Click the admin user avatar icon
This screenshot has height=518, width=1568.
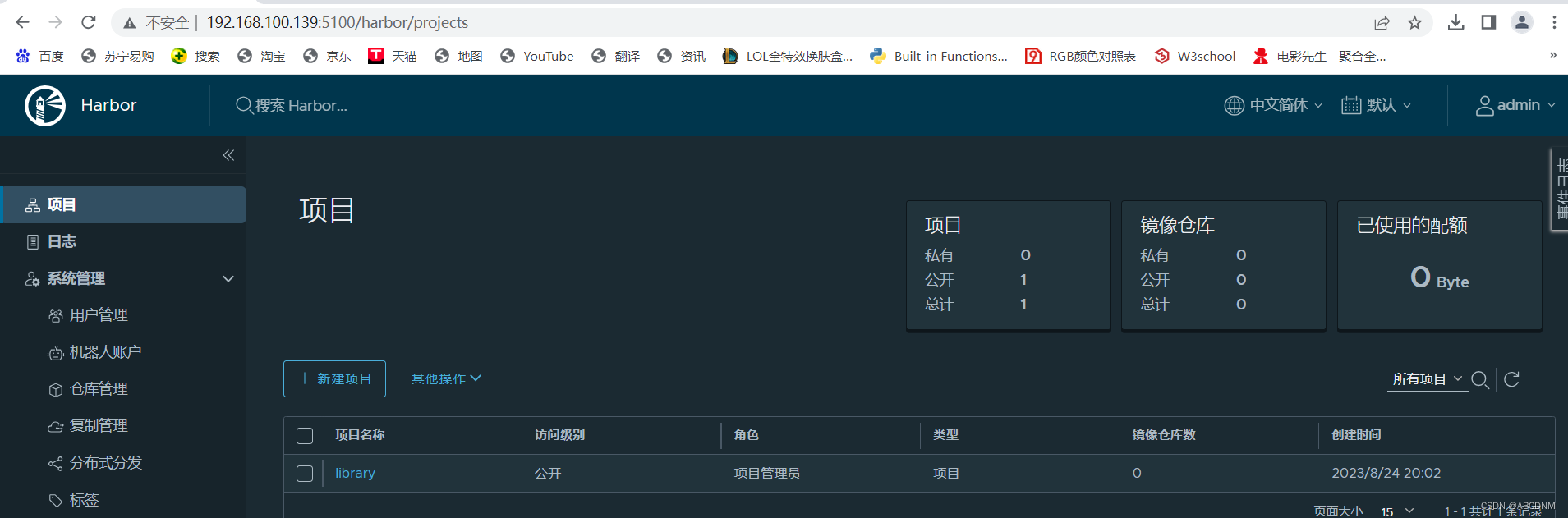coord(1485,105)
